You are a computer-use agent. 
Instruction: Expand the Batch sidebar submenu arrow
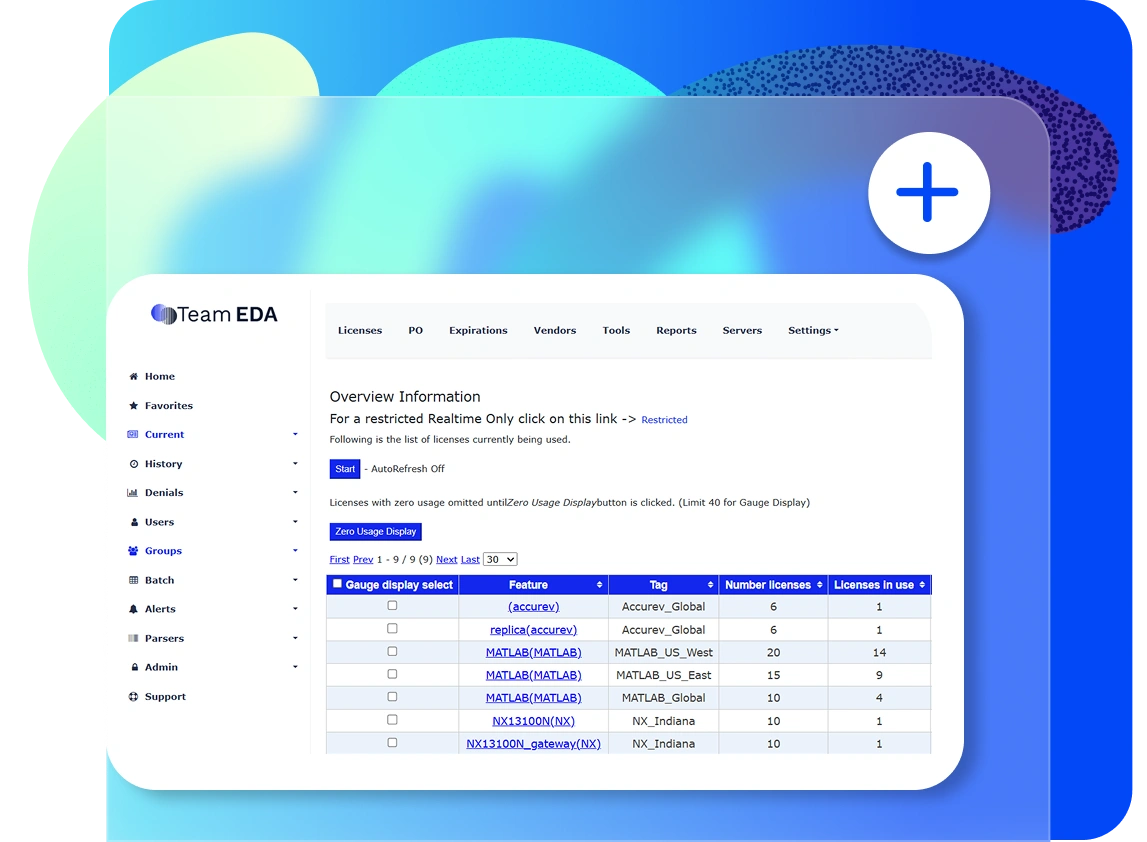tap(296, 580)
